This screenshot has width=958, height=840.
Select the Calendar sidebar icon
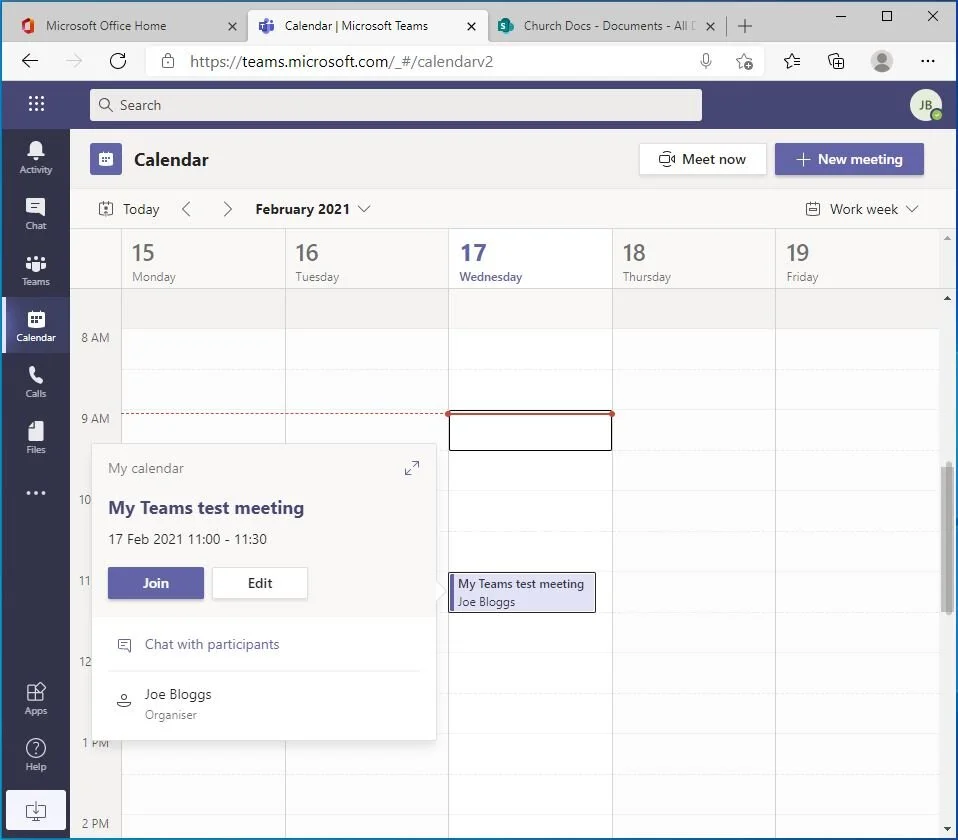coord(35,326)
